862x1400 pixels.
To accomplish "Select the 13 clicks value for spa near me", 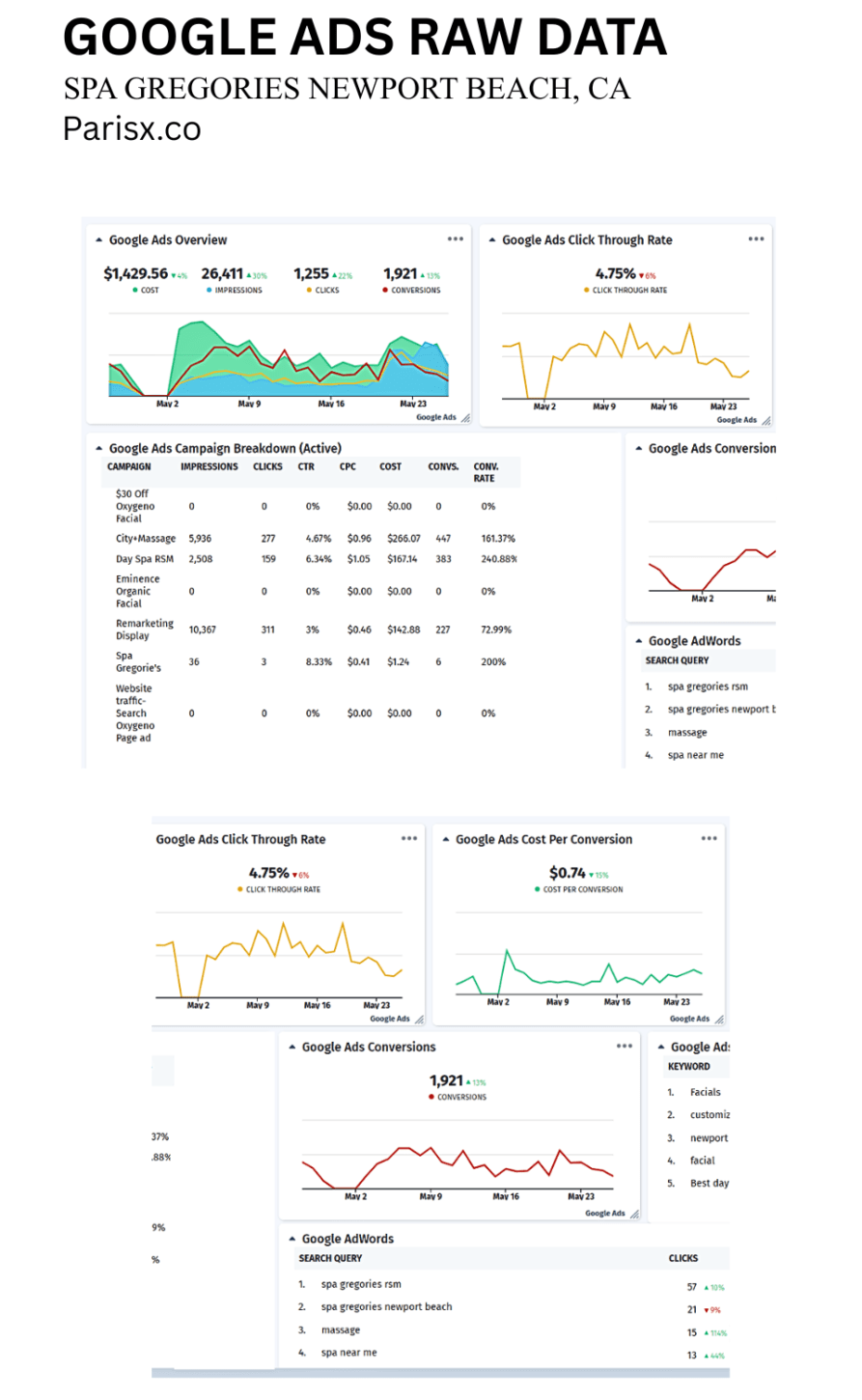I will (692, 1356).
